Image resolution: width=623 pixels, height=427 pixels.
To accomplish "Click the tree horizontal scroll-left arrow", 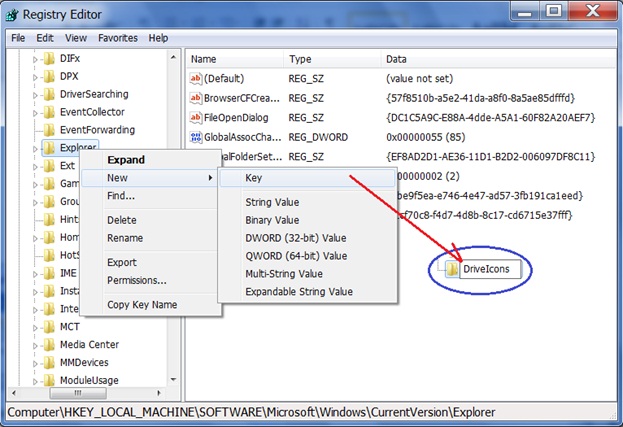I will click(x=14, y=393).
